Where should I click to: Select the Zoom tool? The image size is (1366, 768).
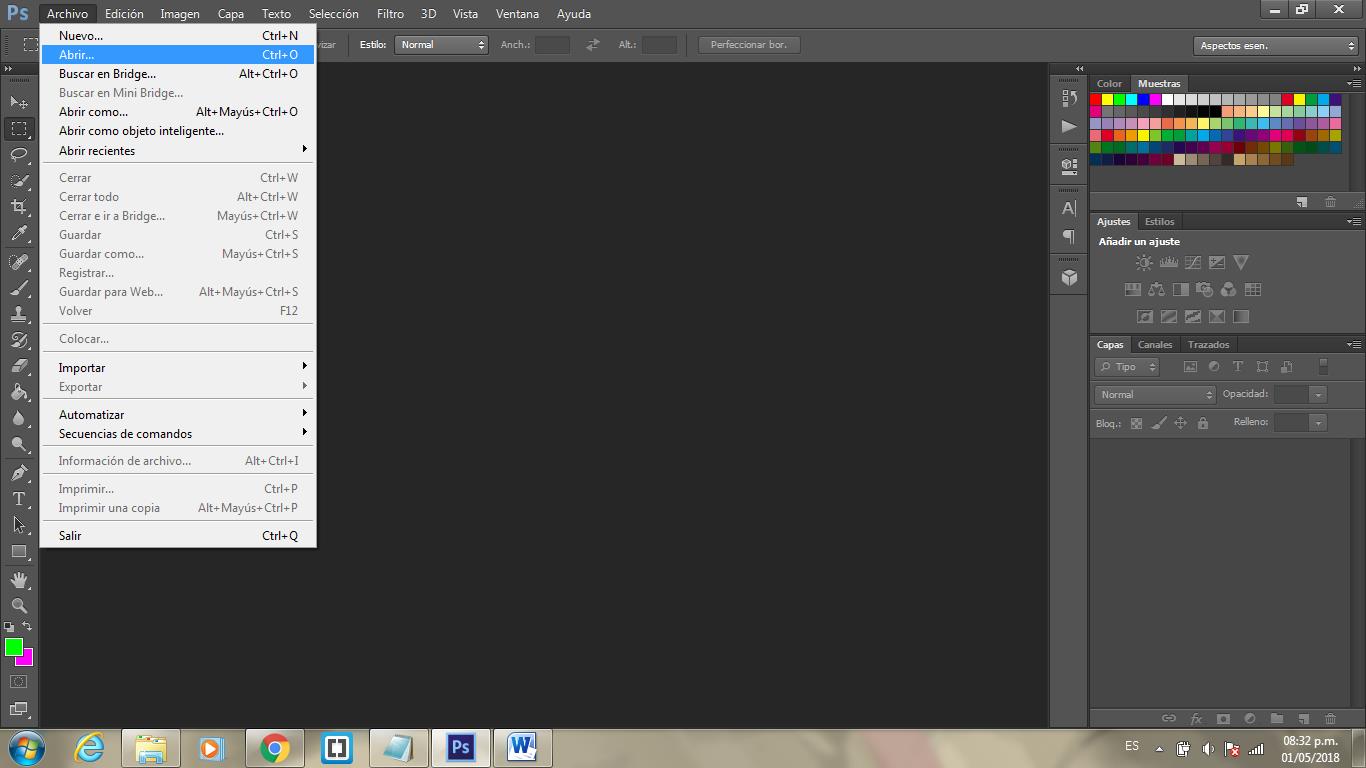pyautogui.click(x=19, y=605)
